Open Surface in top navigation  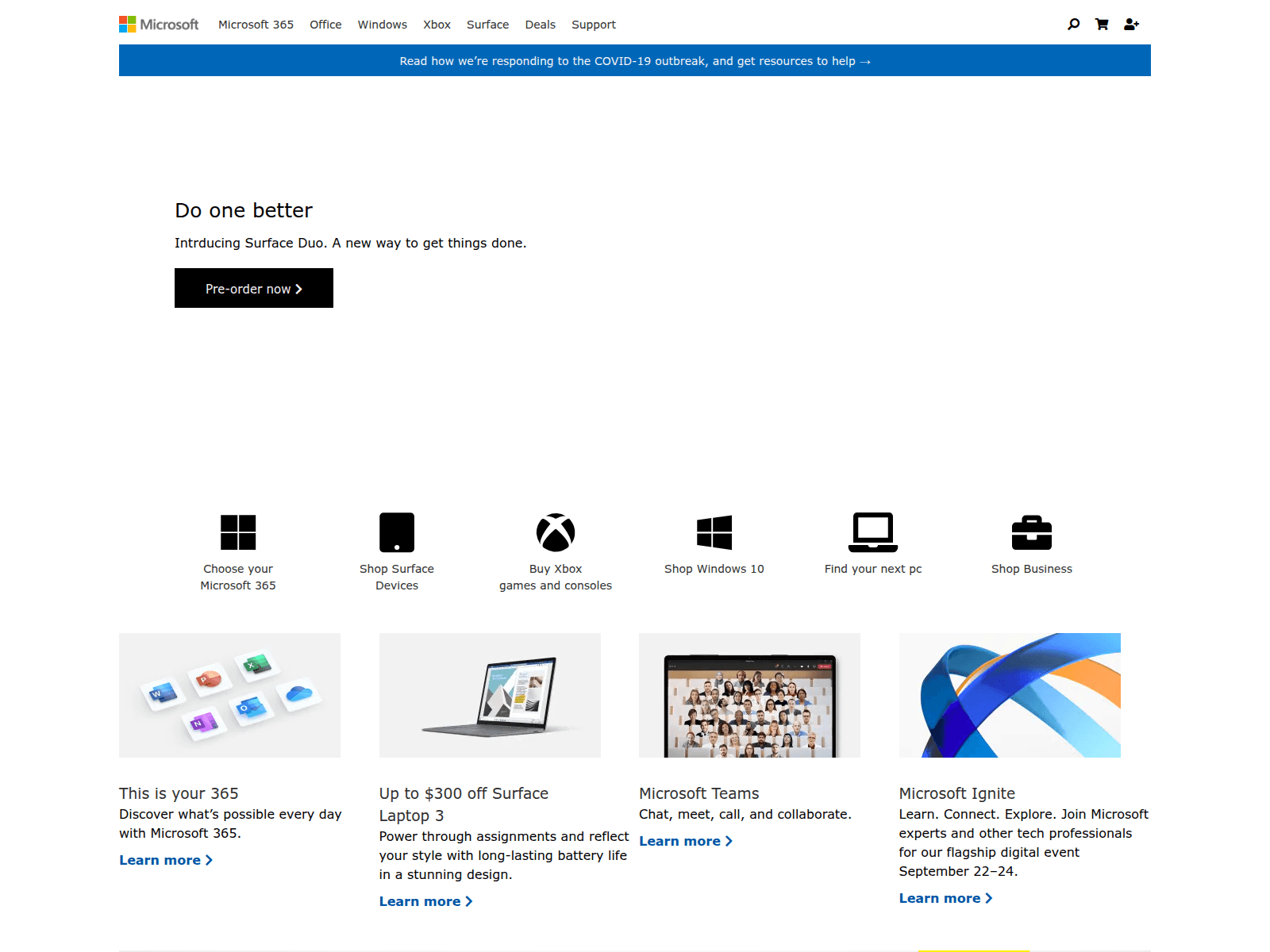pyautogui.click(x=487, y=25)
